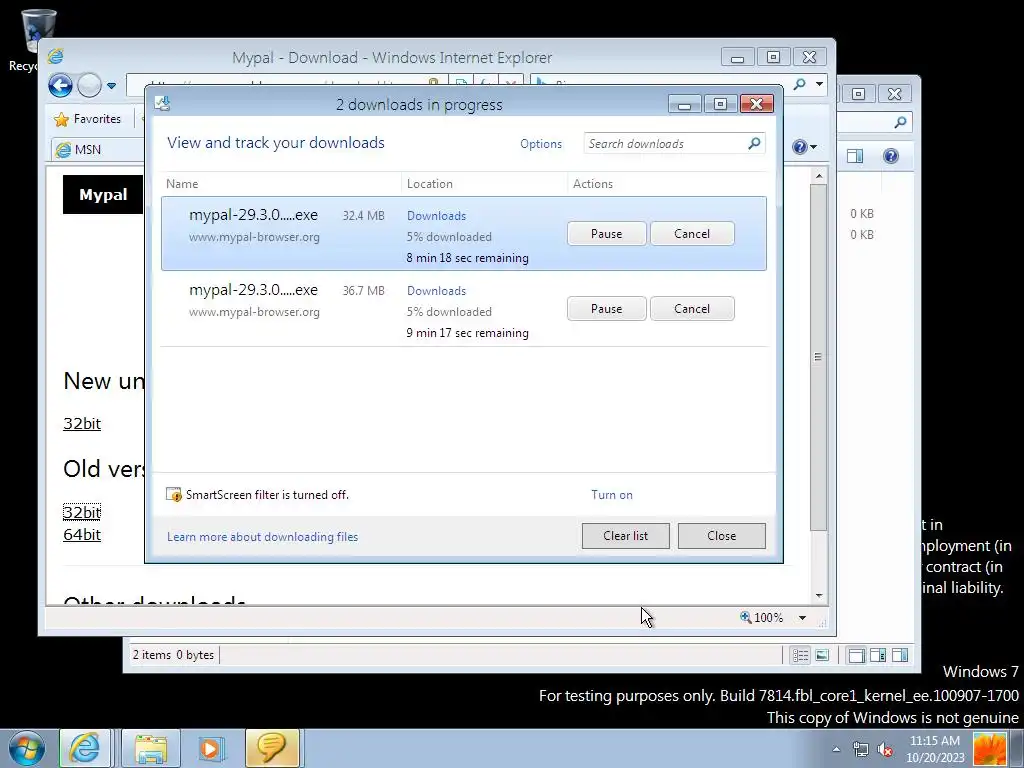Click Internet Explorer search magnifier icon
This screenshot has height=768, width=1024.
(799, 84)
